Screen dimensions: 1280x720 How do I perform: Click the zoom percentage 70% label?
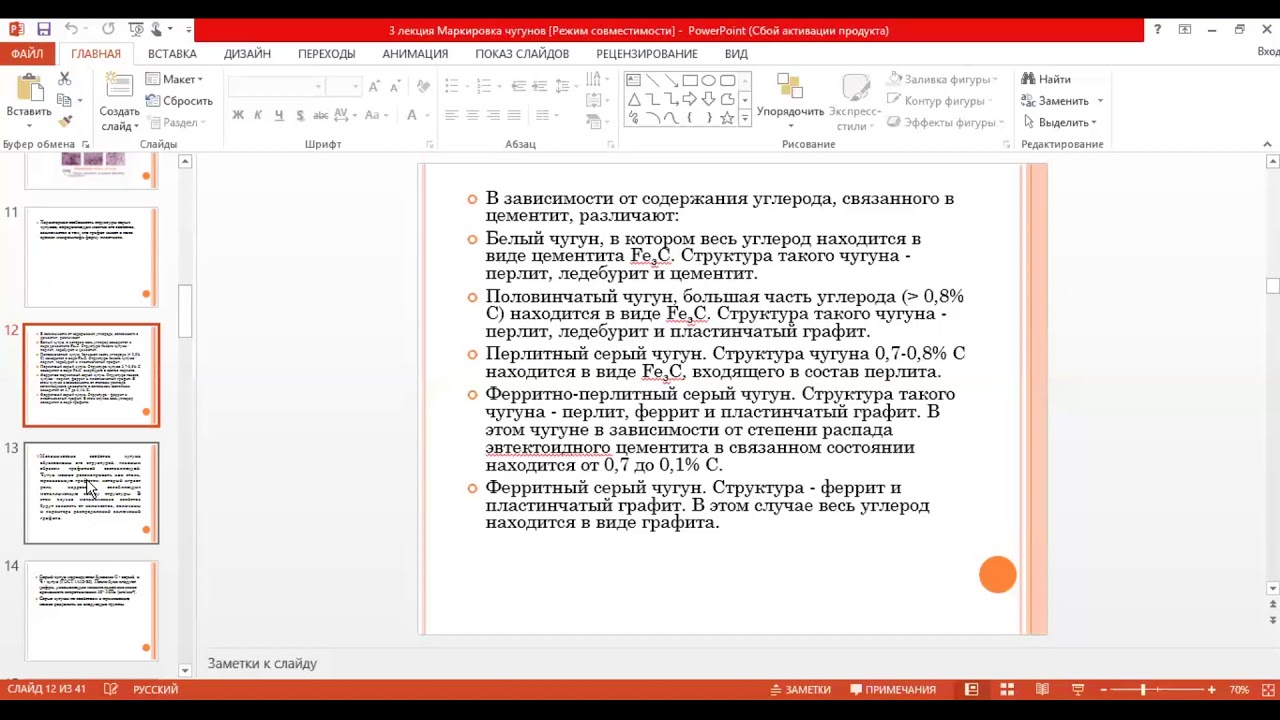click(x=1239, y=690)
